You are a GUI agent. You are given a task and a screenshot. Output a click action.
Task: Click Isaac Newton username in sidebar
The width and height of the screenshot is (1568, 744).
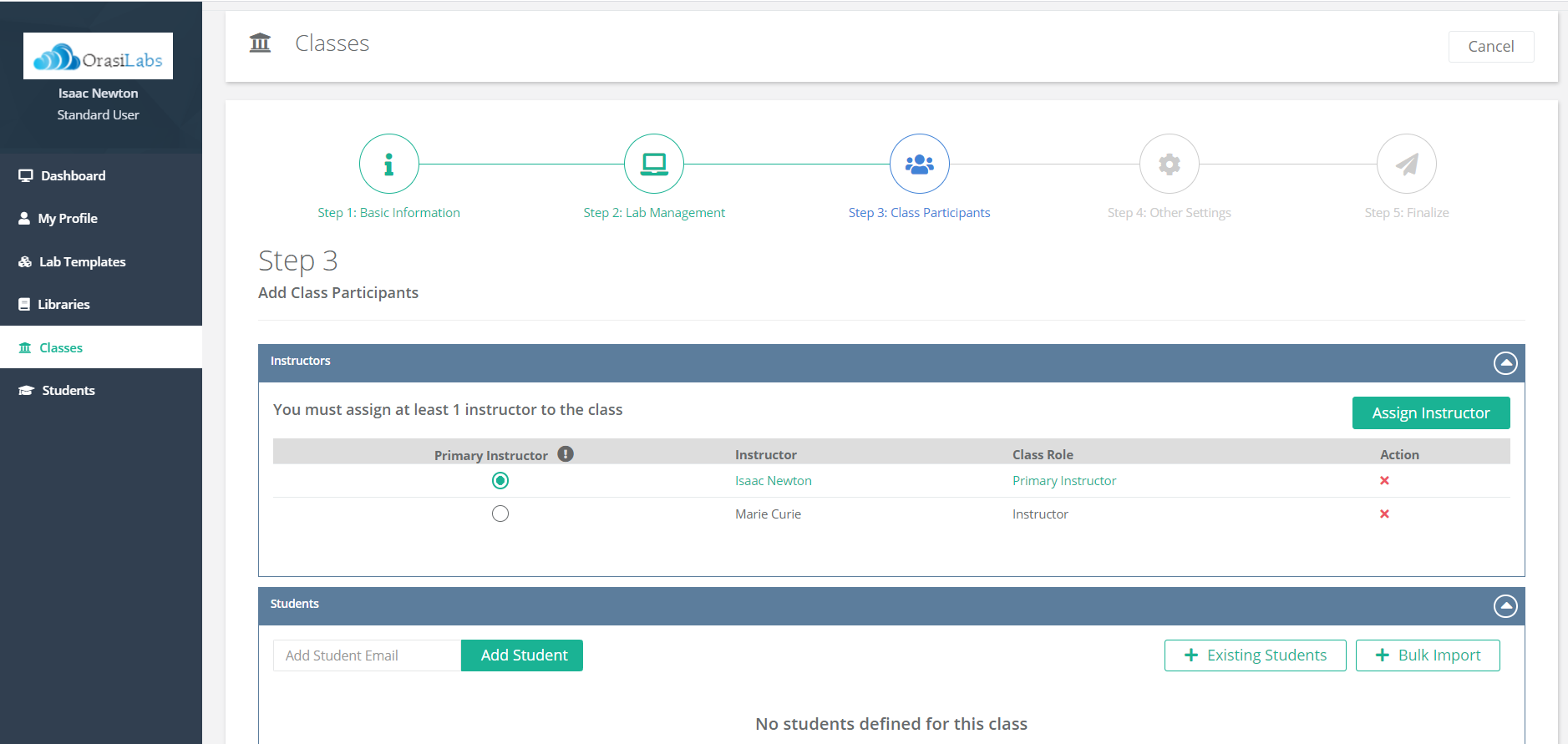click(98, 94)
